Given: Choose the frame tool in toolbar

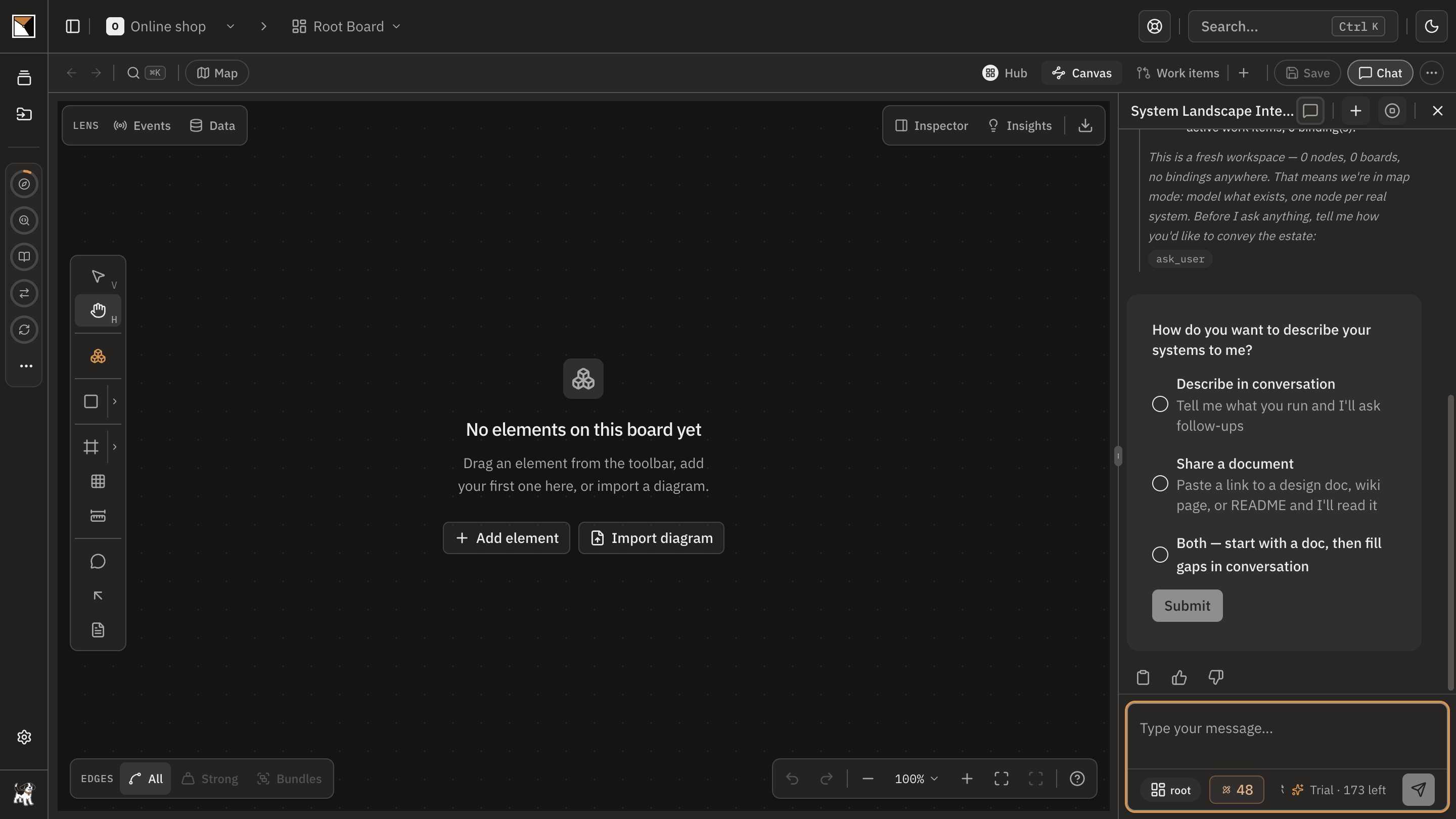Looking at the screenshot, I should point(91,446).
